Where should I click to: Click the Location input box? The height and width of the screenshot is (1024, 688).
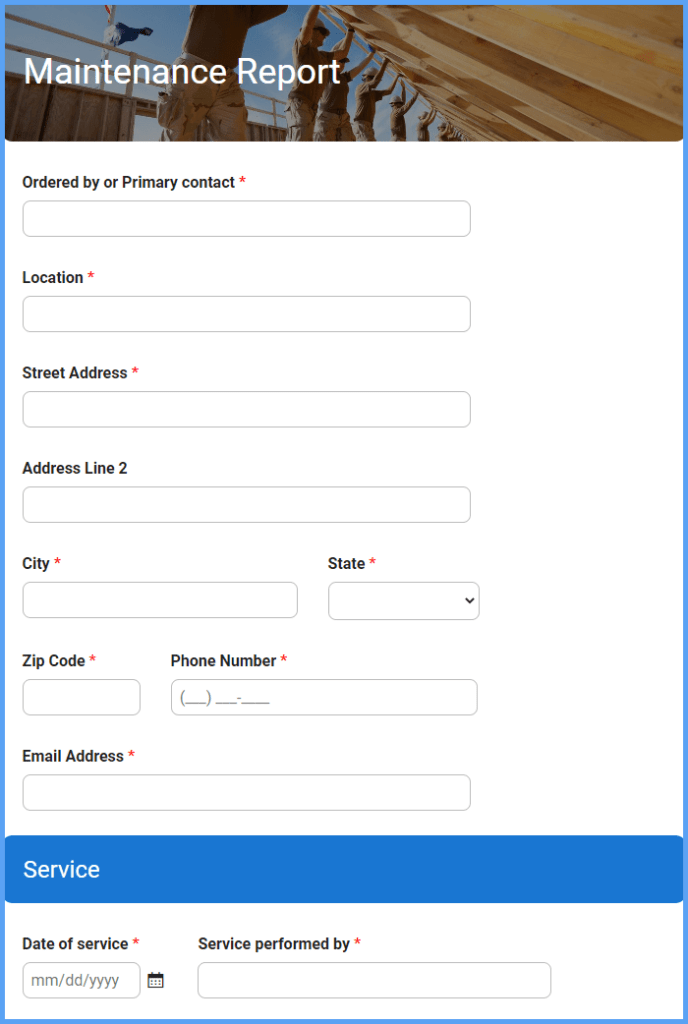(246, 313)
